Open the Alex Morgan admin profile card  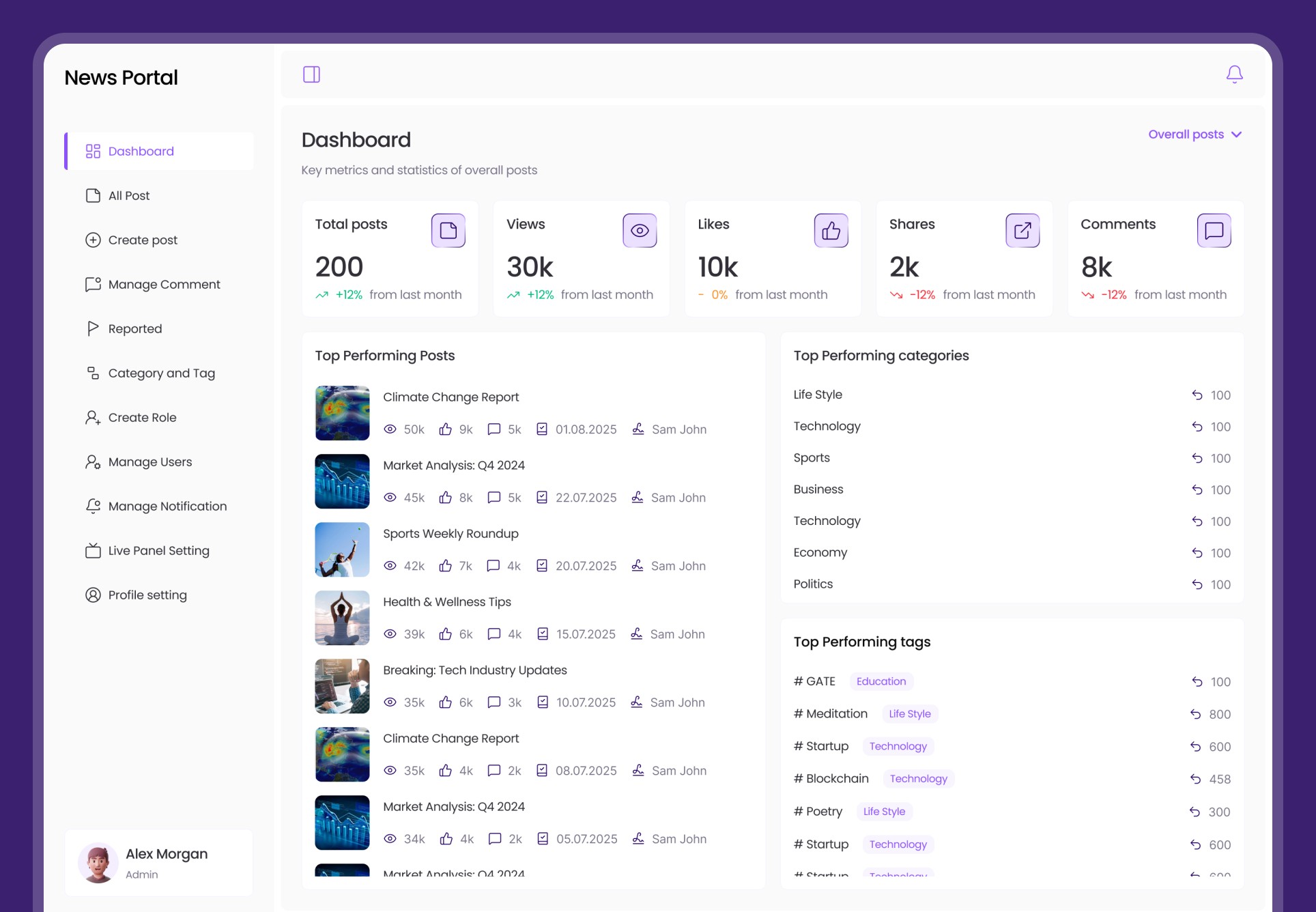coord(159,862)
